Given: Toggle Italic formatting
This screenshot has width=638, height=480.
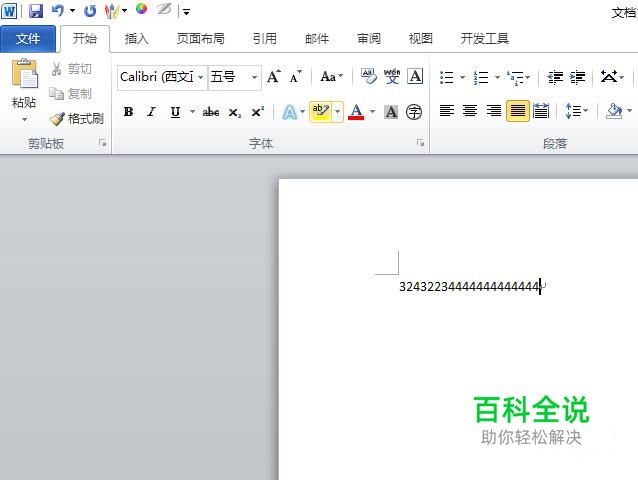Looking at the screenshot, I should tap(152, 111).
